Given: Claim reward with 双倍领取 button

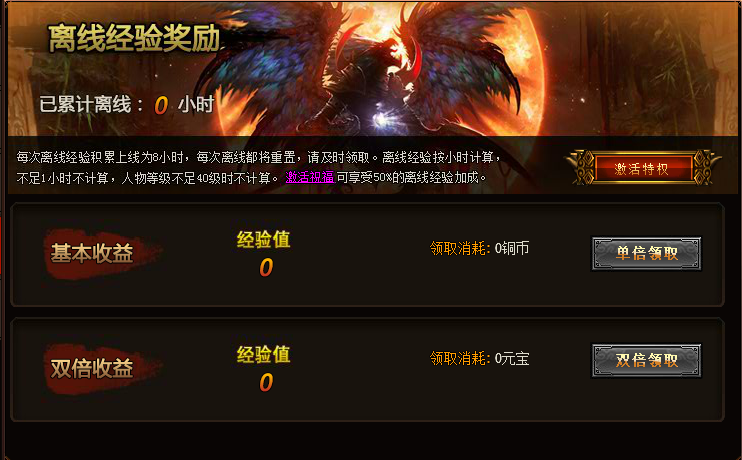Looking at the screenshot, I should [x=646, y=361].
